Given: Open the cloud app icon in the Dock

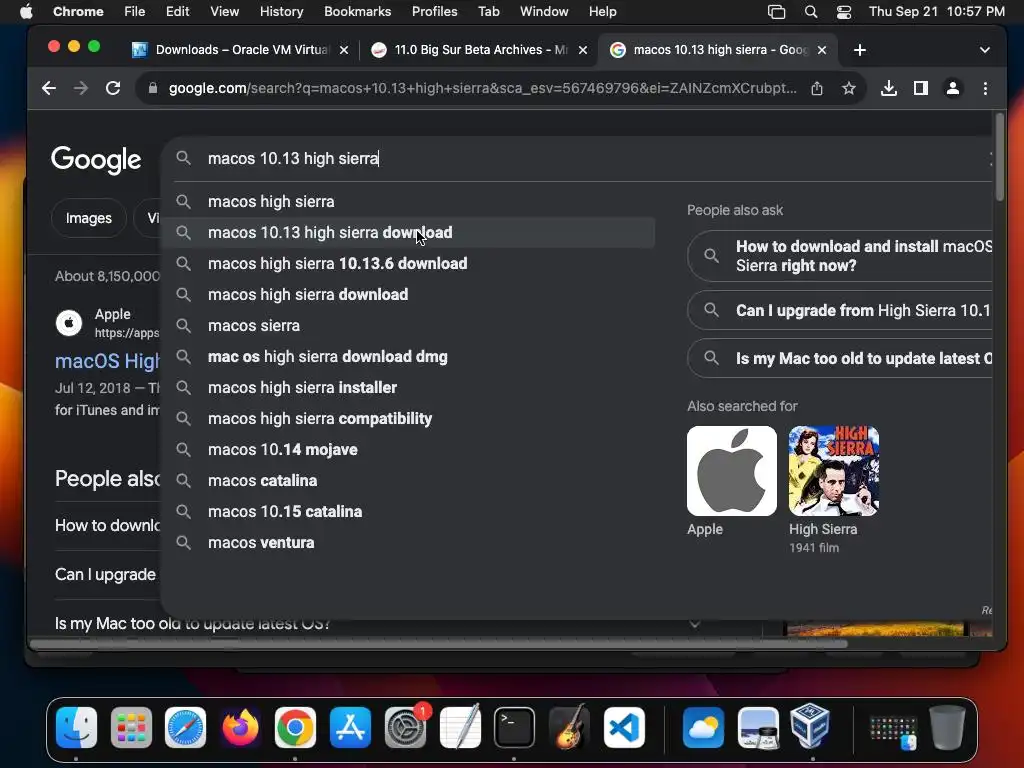Looking at the screenshot, I should coord(703,727).
